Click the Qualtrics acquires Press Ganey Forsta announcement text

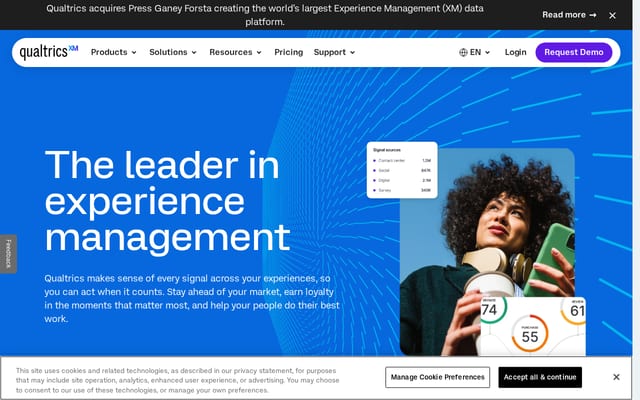(265, 15)
